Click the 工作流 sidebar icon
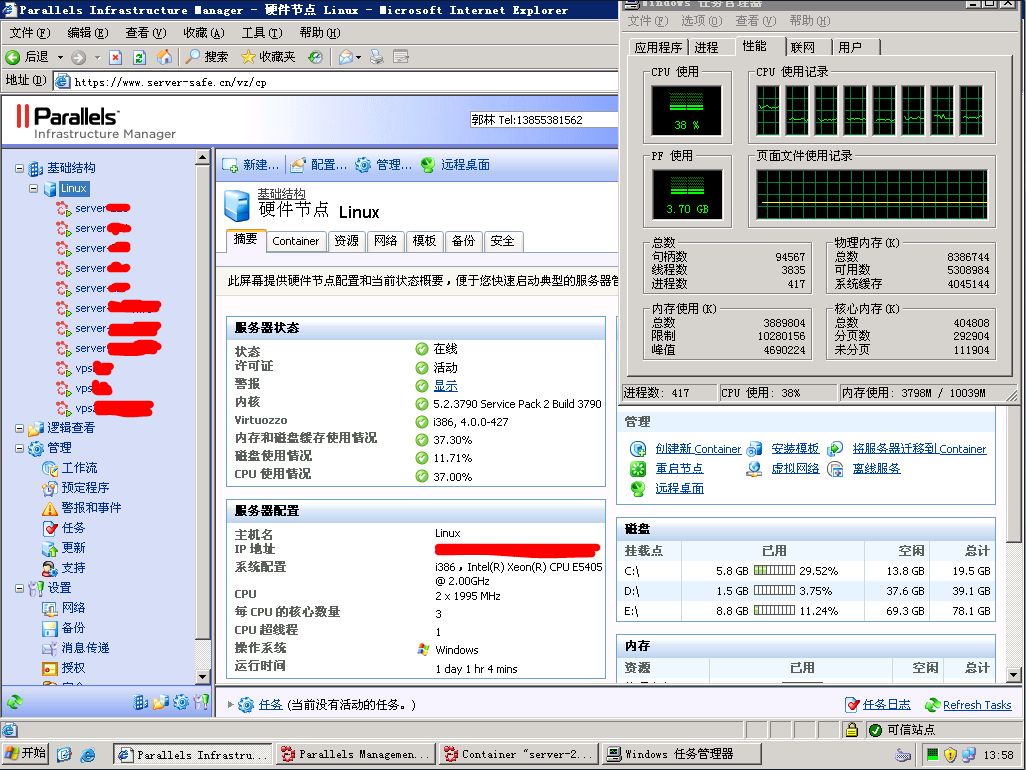This screenshot has width=1026, height=770. click(50, 468)
